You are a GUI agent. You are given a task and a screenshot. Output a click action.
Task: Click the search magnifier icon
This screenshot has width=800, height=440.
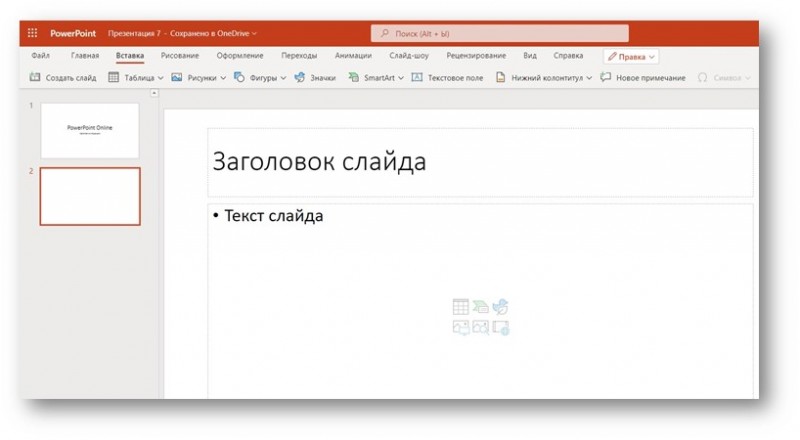(x=385, y=33)
